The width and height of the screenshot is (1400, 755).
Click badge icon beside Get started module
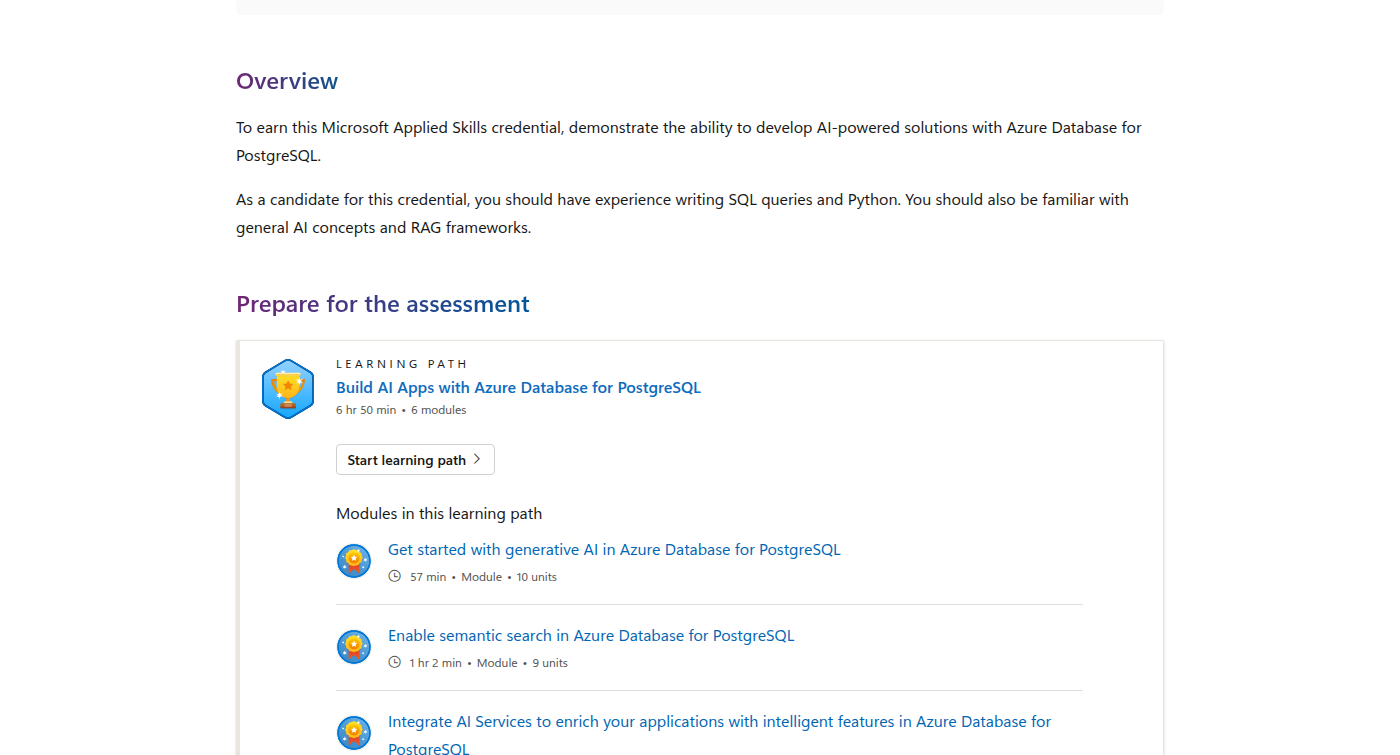(354, 561)
